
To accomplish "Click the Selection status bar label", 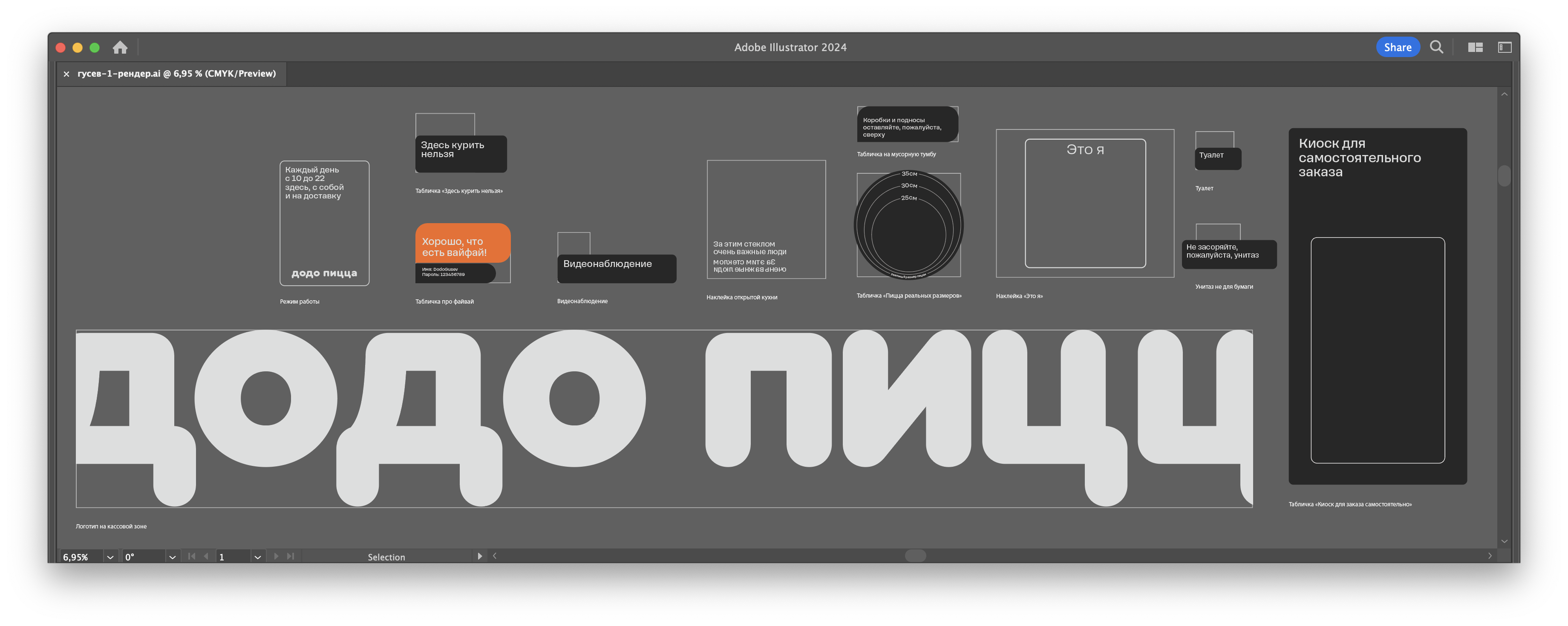I will (x=386, y=557).
